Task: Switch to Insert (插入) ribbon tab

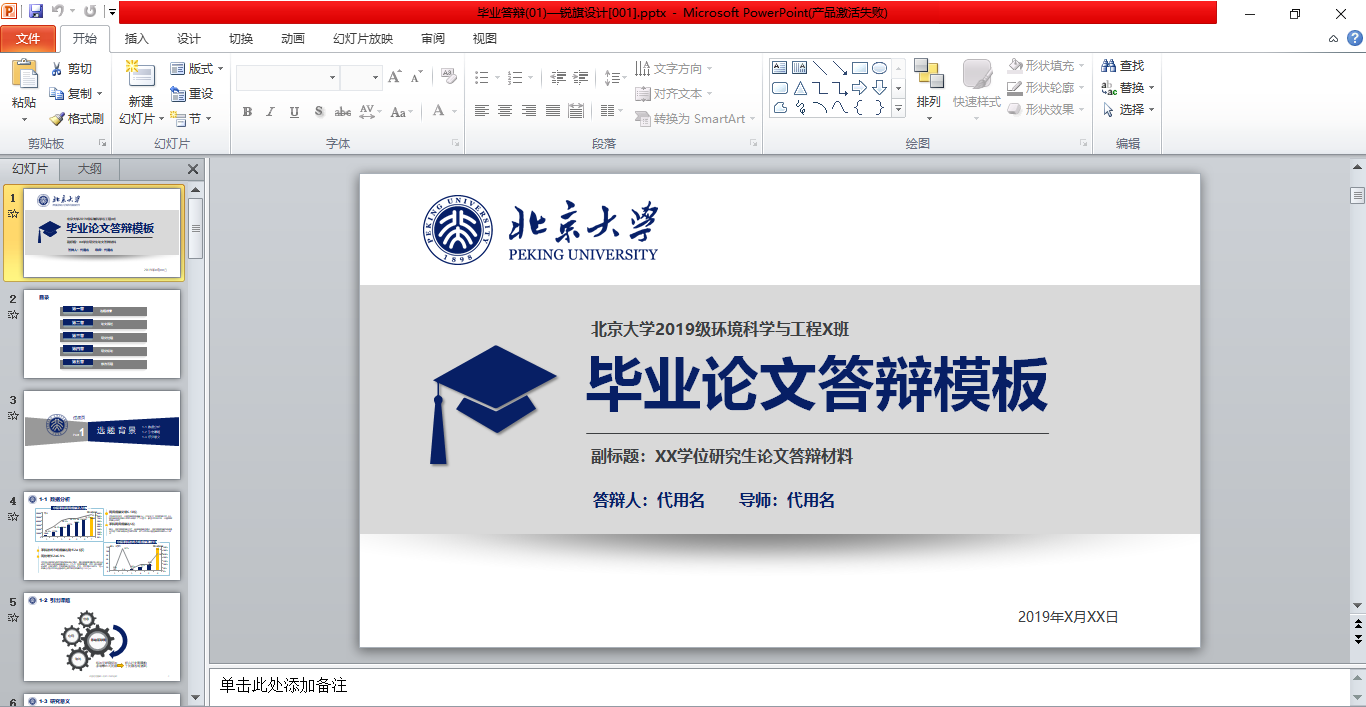Action: point(136,39)
